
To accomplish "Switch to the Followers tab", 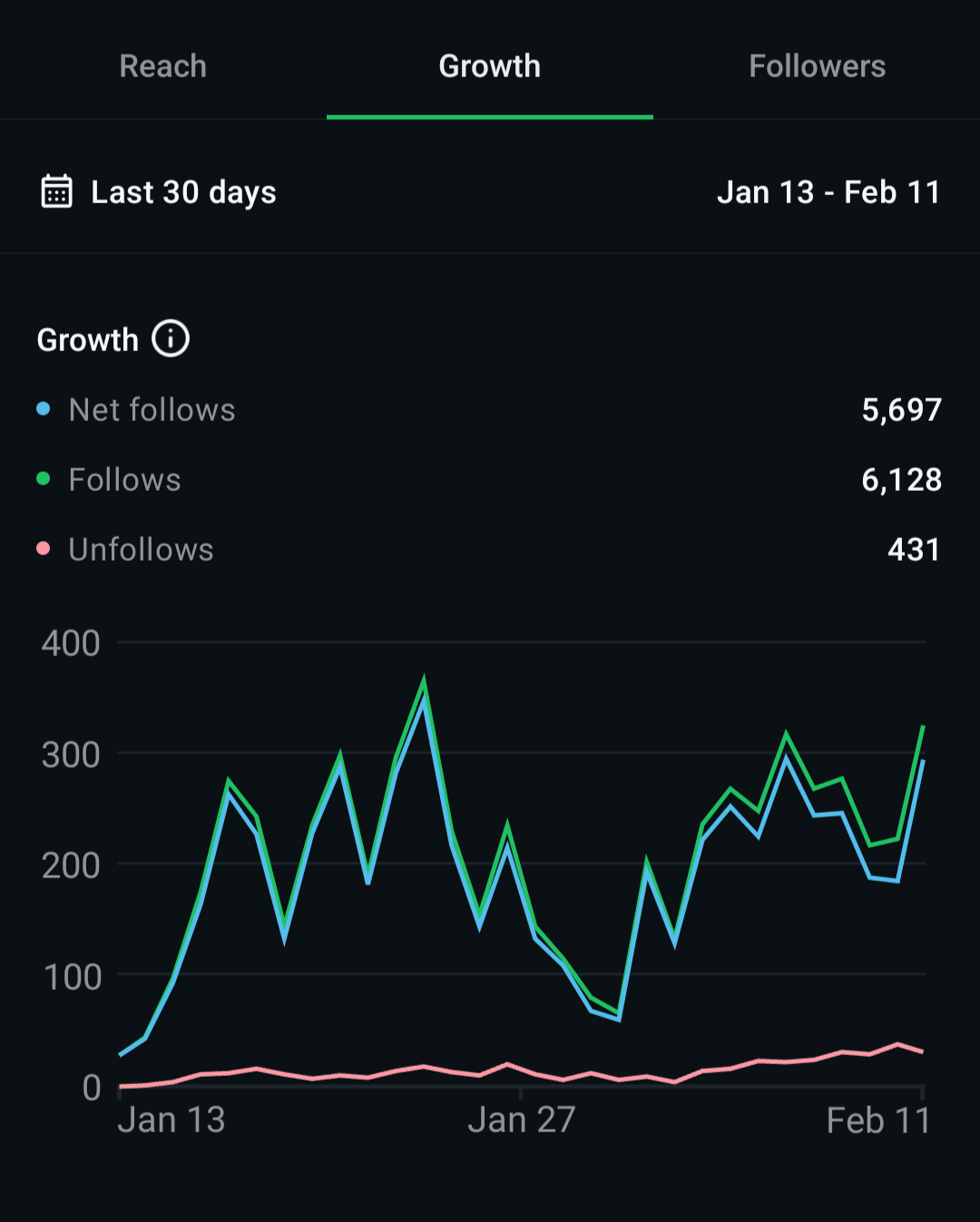I will [817, 66].
